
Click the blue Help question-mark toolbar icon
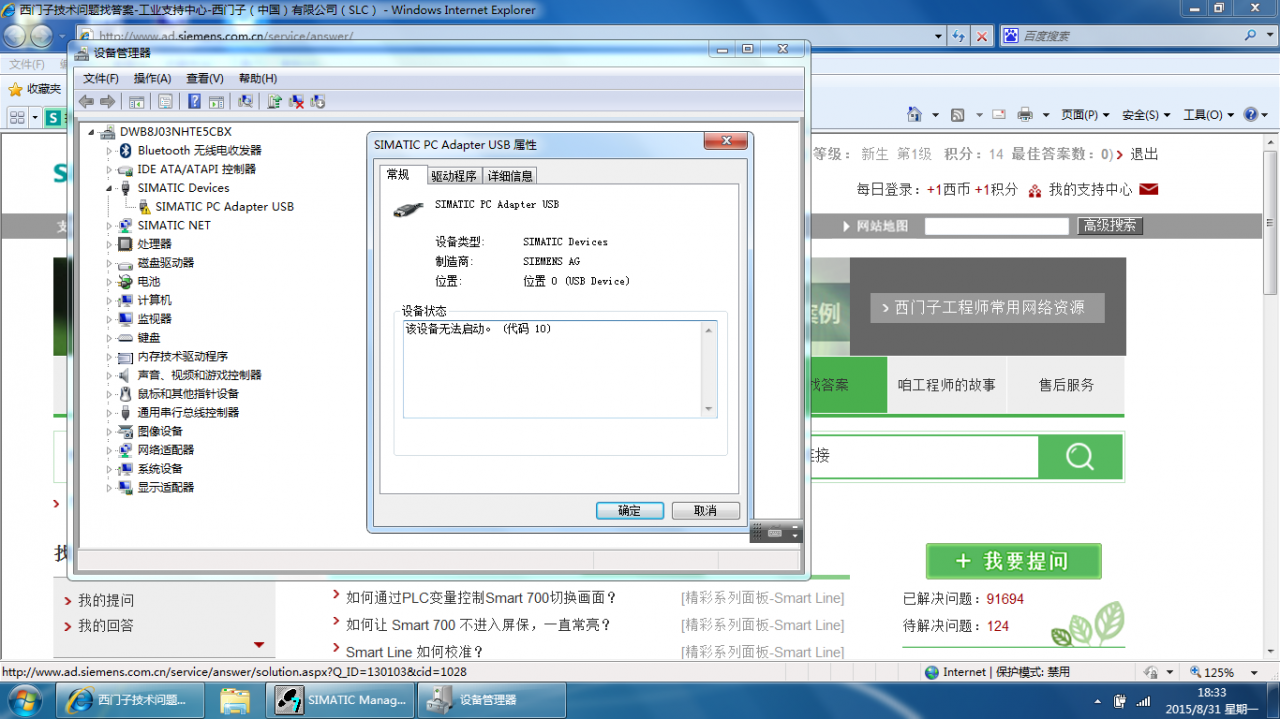[x=194, y=101]
